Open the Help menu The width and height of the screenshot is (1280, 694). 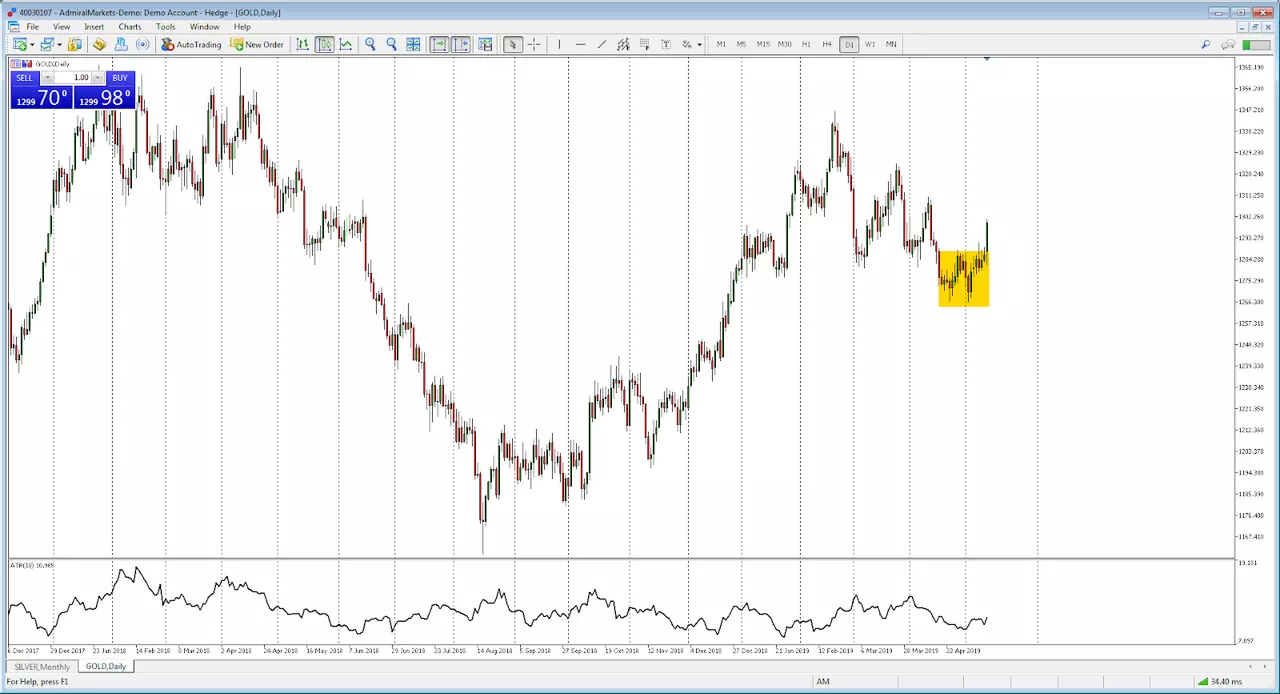coord(242,27)
